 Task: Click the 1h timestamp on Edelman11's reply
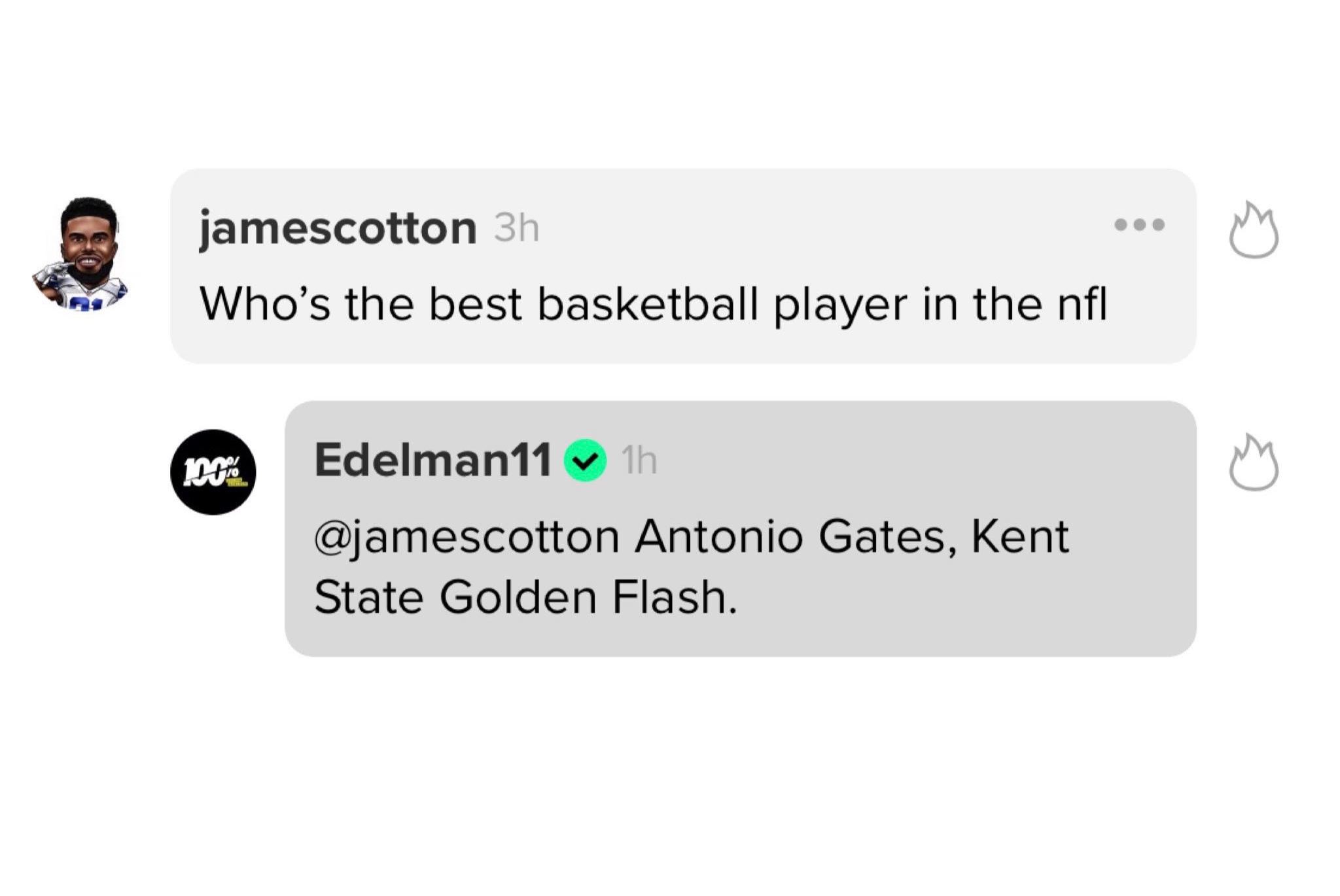tap(639, 461)
